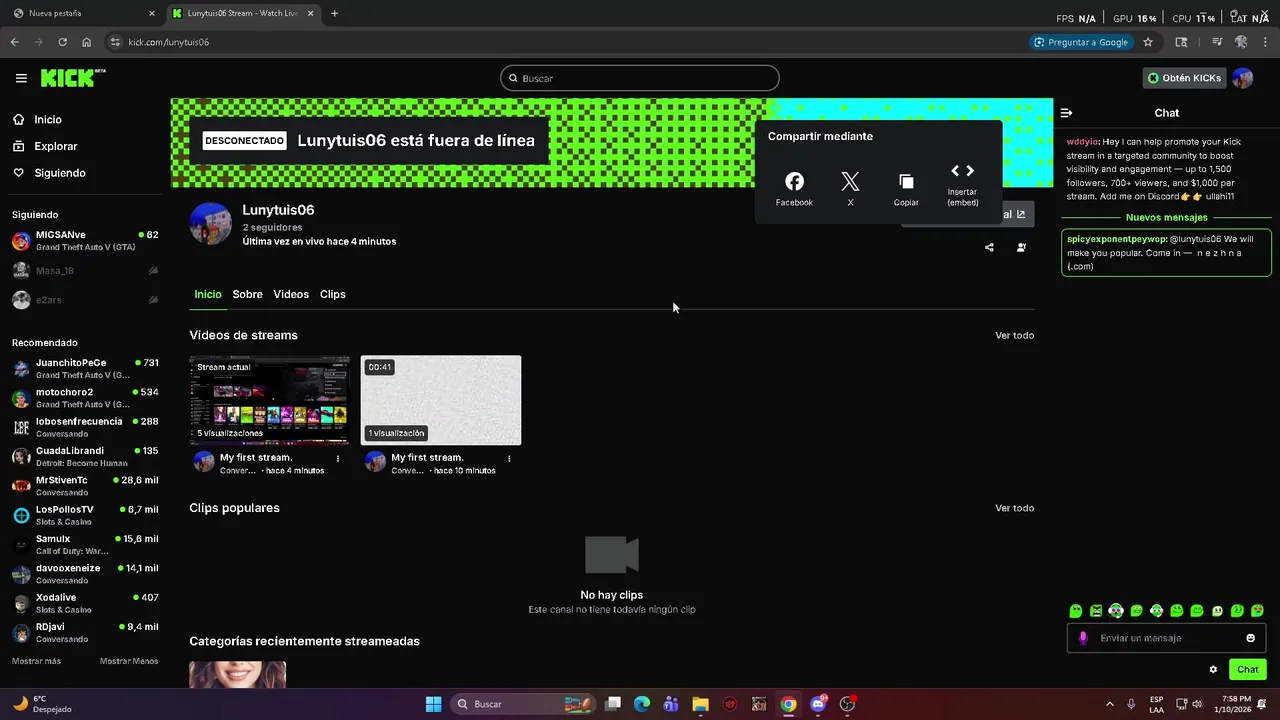Open the Chrome three-dot menu
The width and height of the screenshot is (1280, 720).
click(1265, 42)
